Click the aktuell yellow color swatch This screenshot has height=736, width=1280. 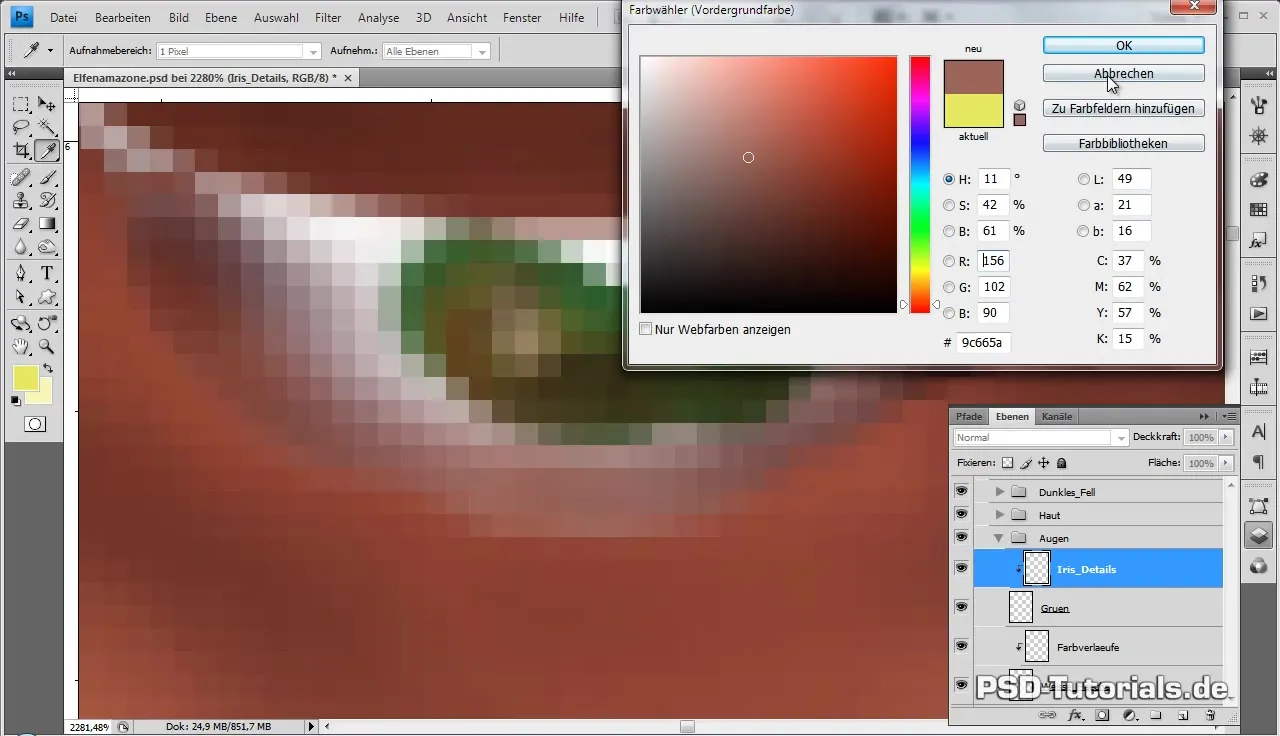pos(973,110)
